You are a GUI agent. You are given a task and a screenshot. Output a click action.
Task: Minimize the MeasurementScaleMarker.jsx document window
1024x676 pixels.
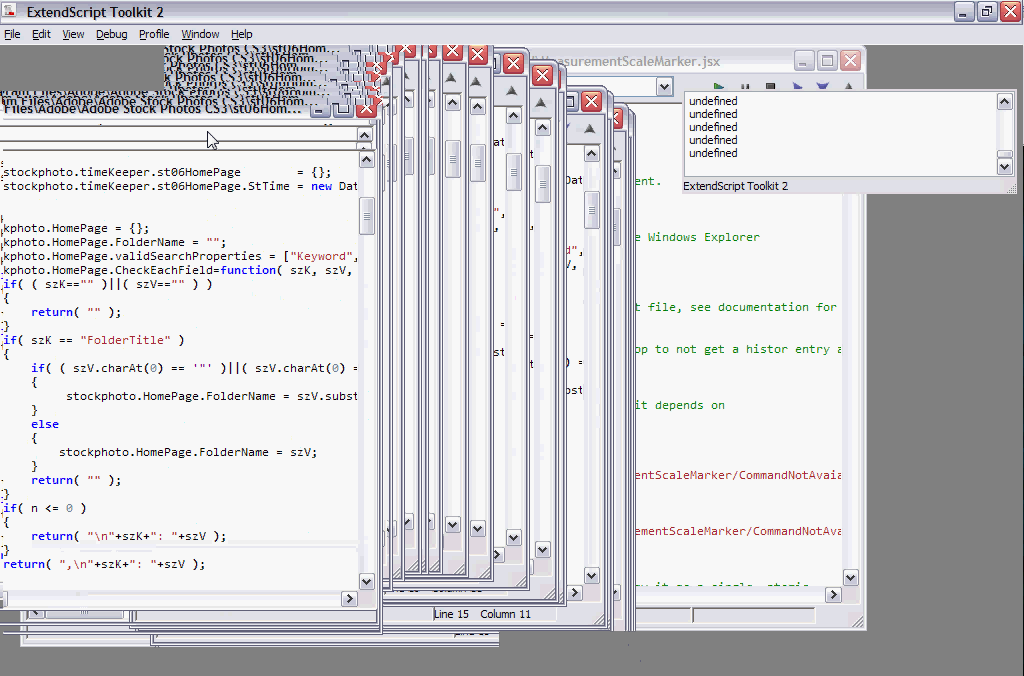click(803, 61)
